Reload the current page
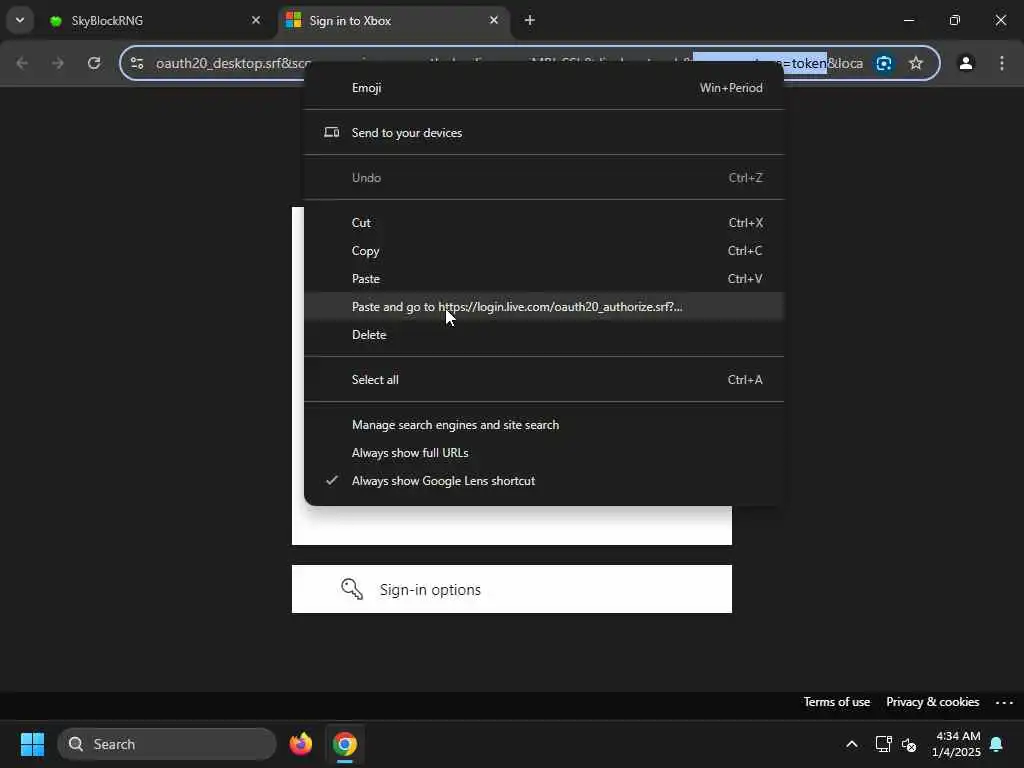The height and width of the screenshot is (768, 1024). coord(94,63)
